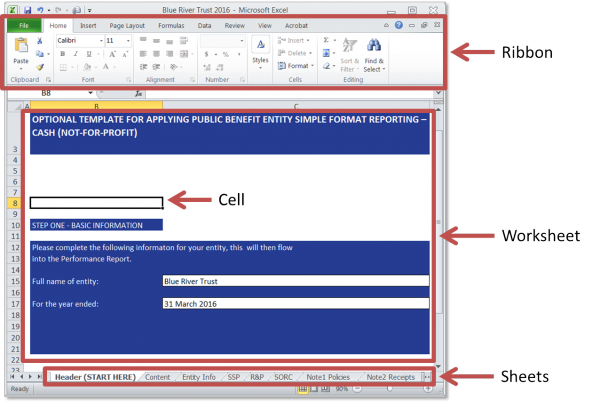This screenshot has height=403, width=600.
Task: Click the Paste clipboard icon
Action: (21, 46)
